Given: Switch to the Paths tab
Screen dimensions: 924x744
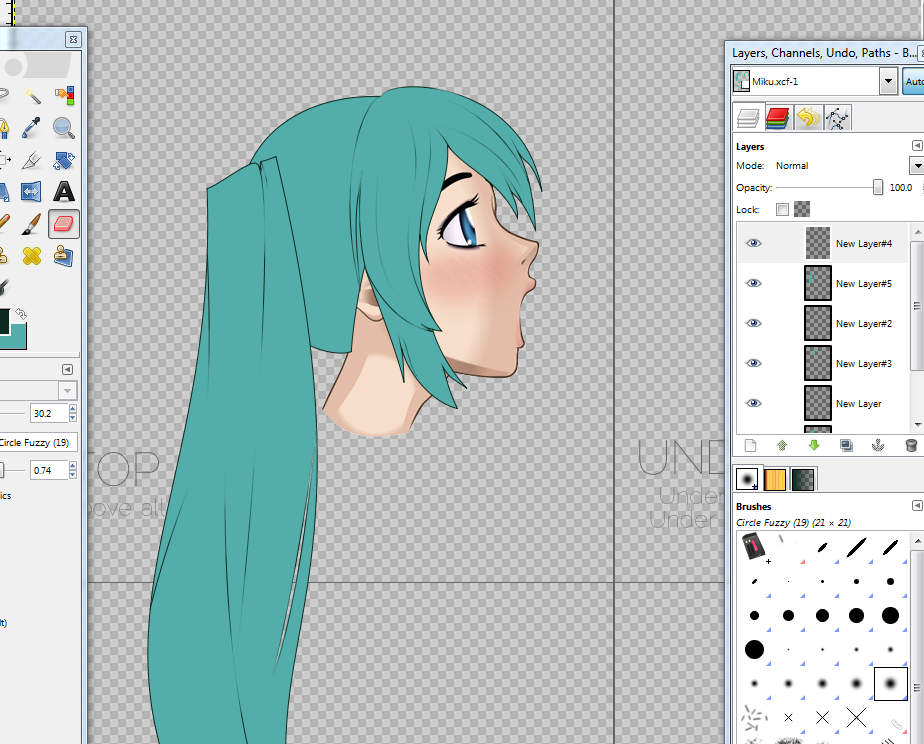Looking at the screenshot, I should [838, 118].
